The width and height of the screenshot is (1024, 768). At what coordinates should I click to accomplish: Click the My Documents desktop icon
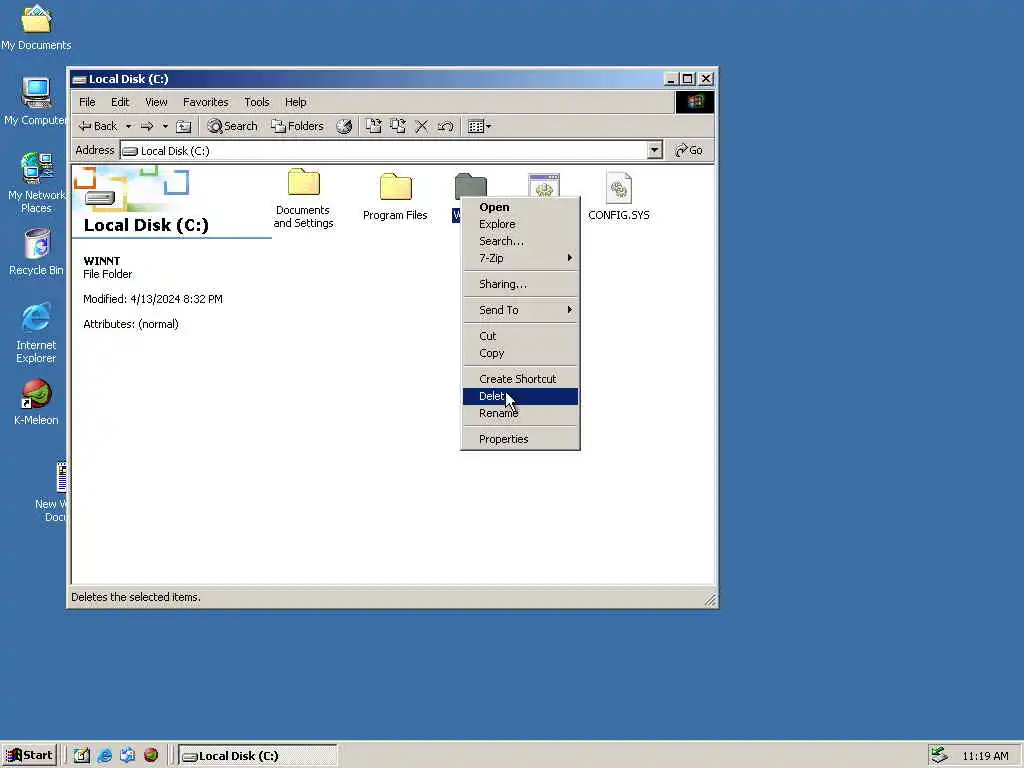coord(36,27)
